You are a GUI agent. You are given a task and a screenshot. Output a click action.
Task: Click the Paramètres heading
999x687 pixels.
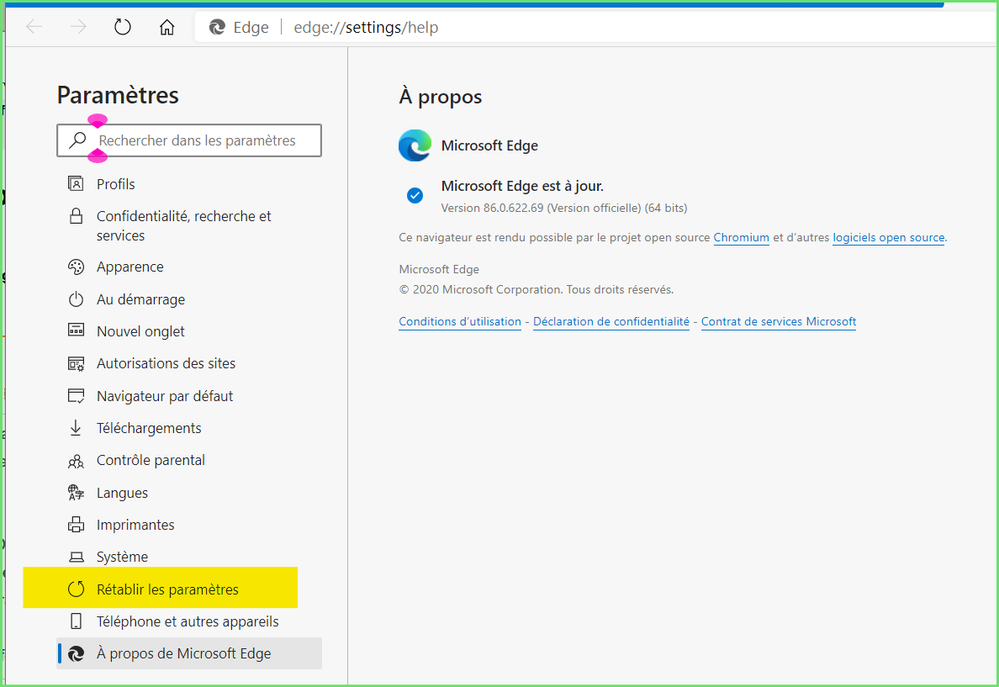click(x=118, y=95)
